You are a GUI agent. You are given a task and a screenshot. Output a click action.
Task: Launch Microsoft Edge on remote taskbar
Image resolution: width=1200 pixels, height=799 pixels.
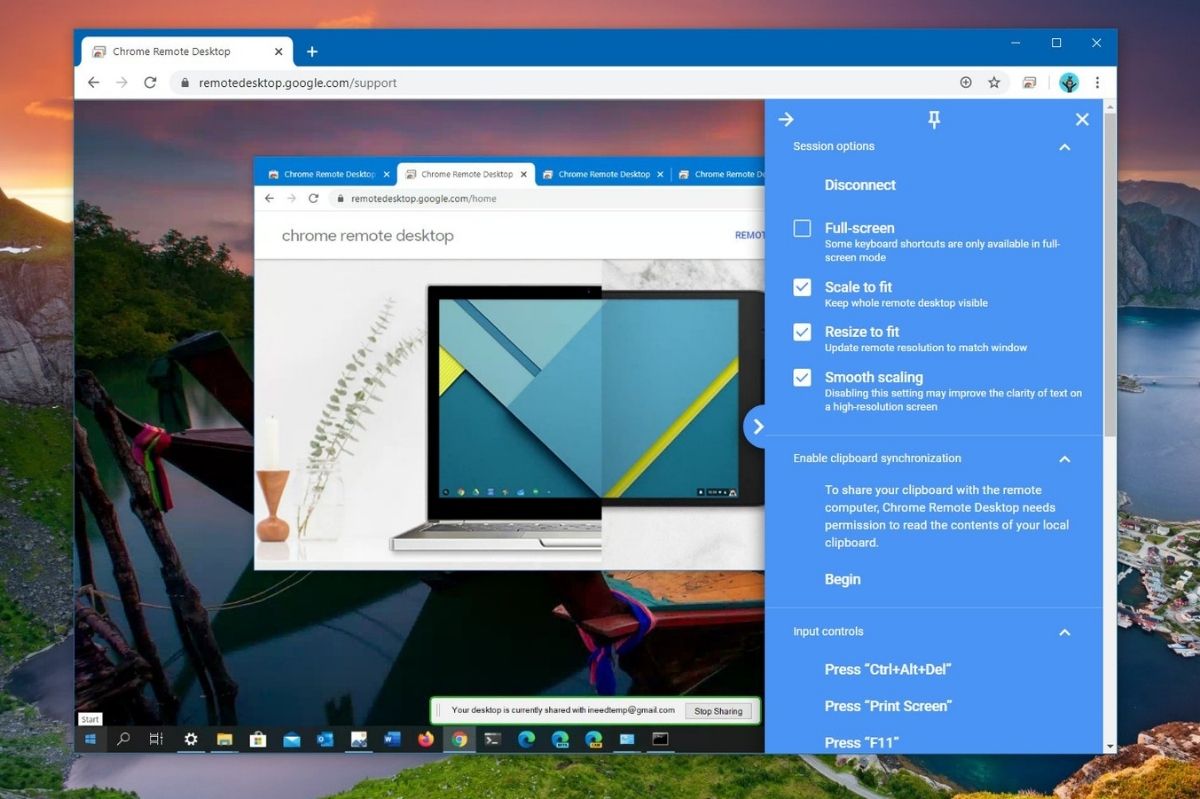tap(526, 740)
